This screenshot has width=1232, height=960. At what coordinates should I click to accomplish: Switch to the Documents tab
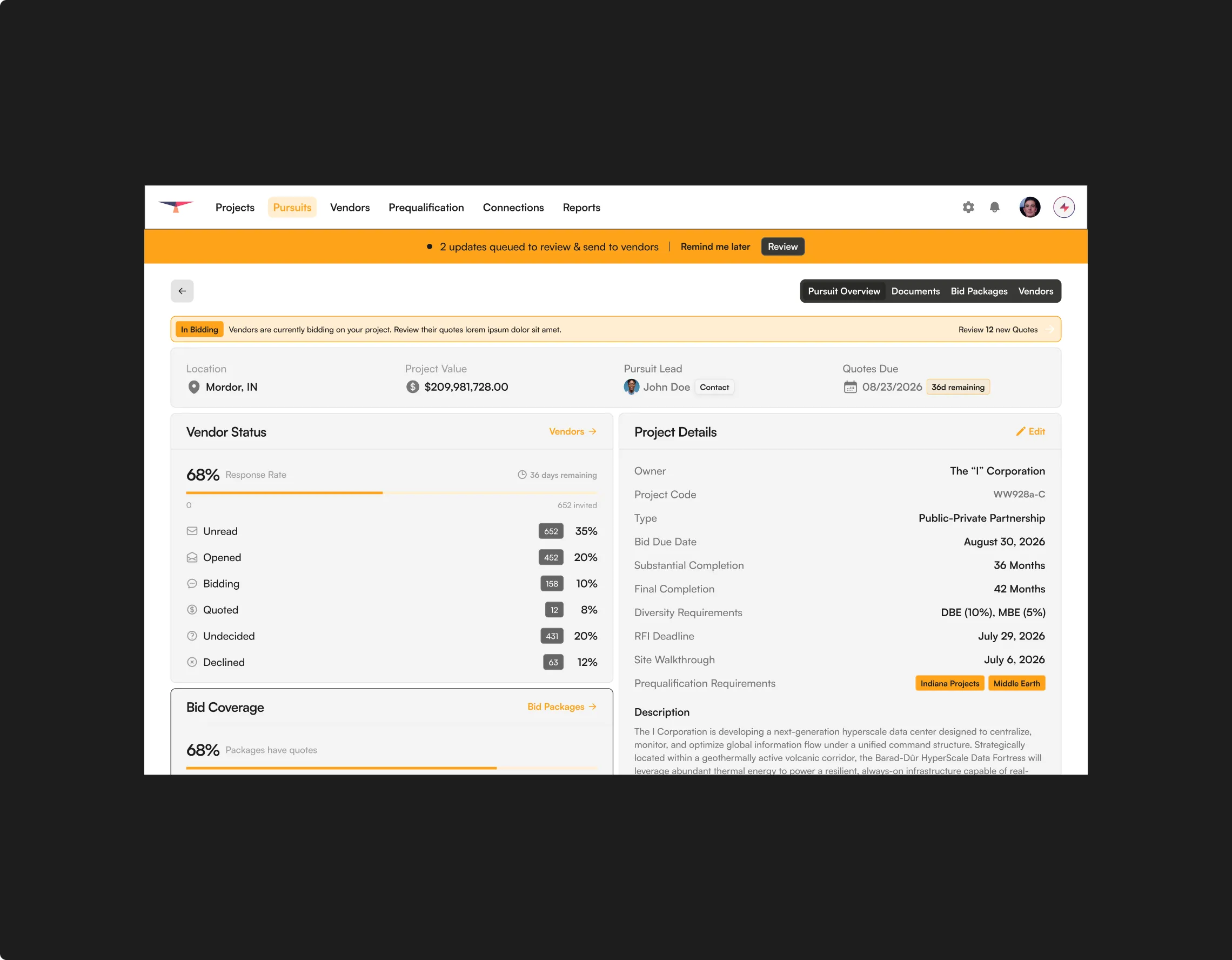click(915, 291)
